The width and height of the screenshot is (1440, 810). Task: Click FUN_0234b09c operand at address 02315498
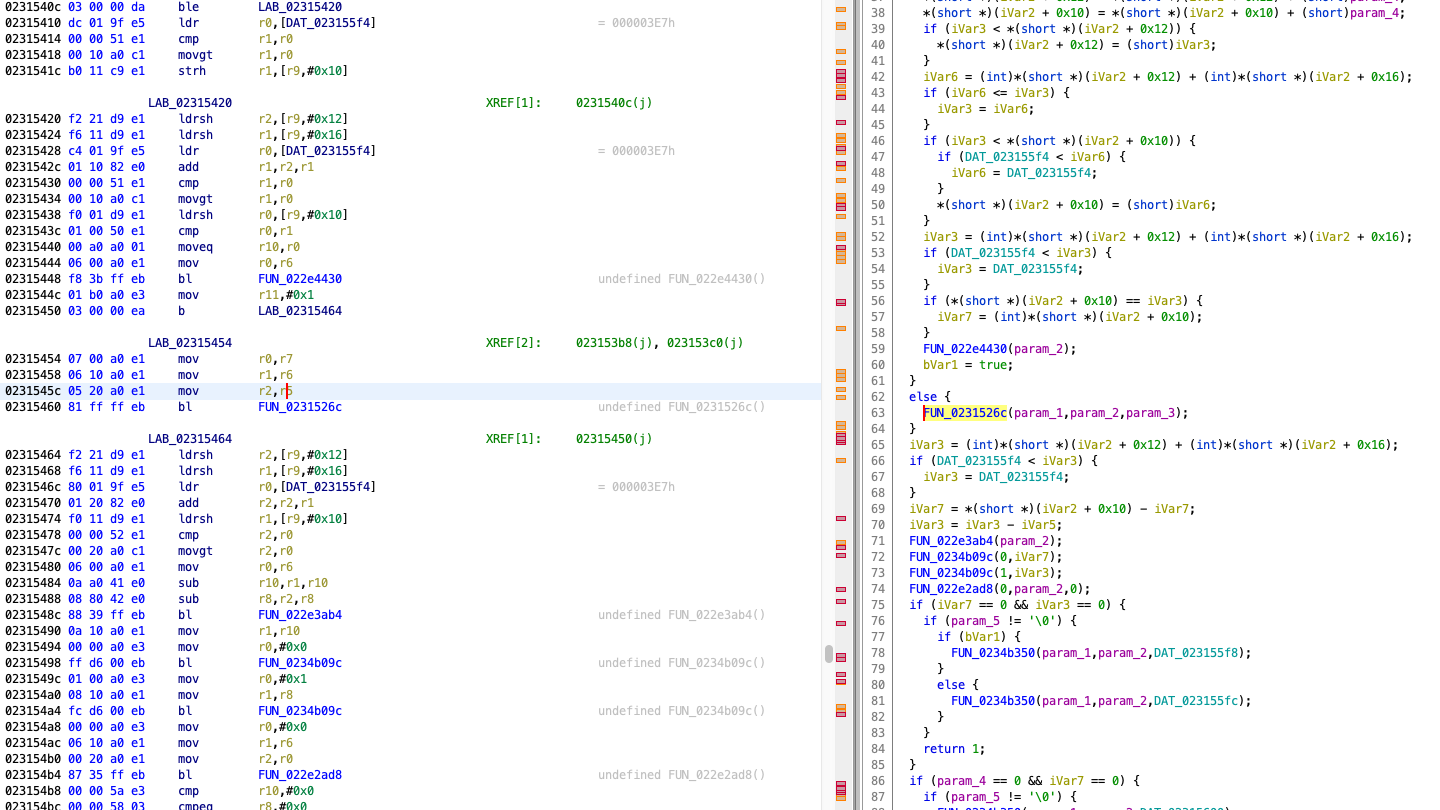(x=300, y=663)
